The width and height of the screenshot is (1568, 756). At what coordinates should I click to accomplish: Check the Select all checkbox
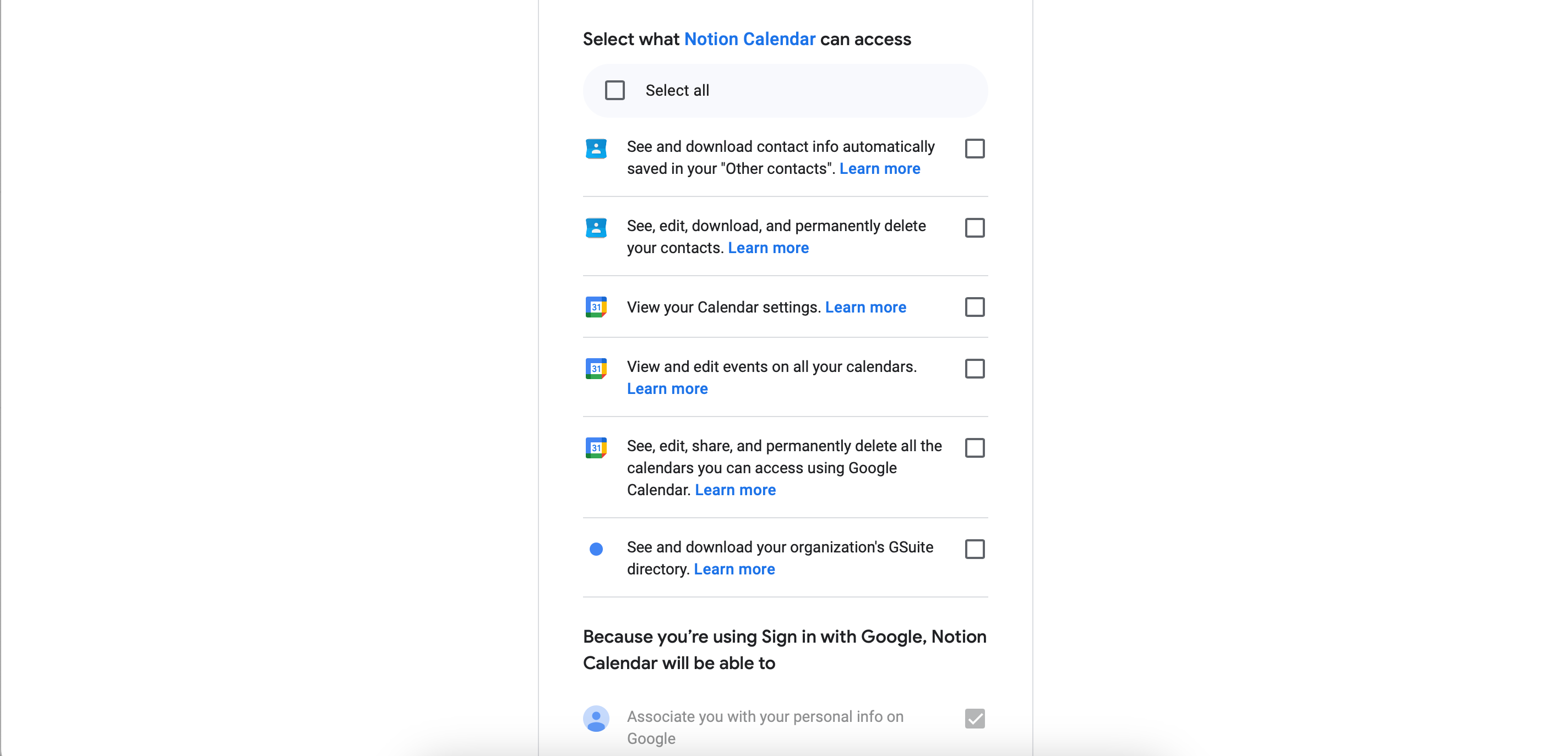(x=615, y=91)
